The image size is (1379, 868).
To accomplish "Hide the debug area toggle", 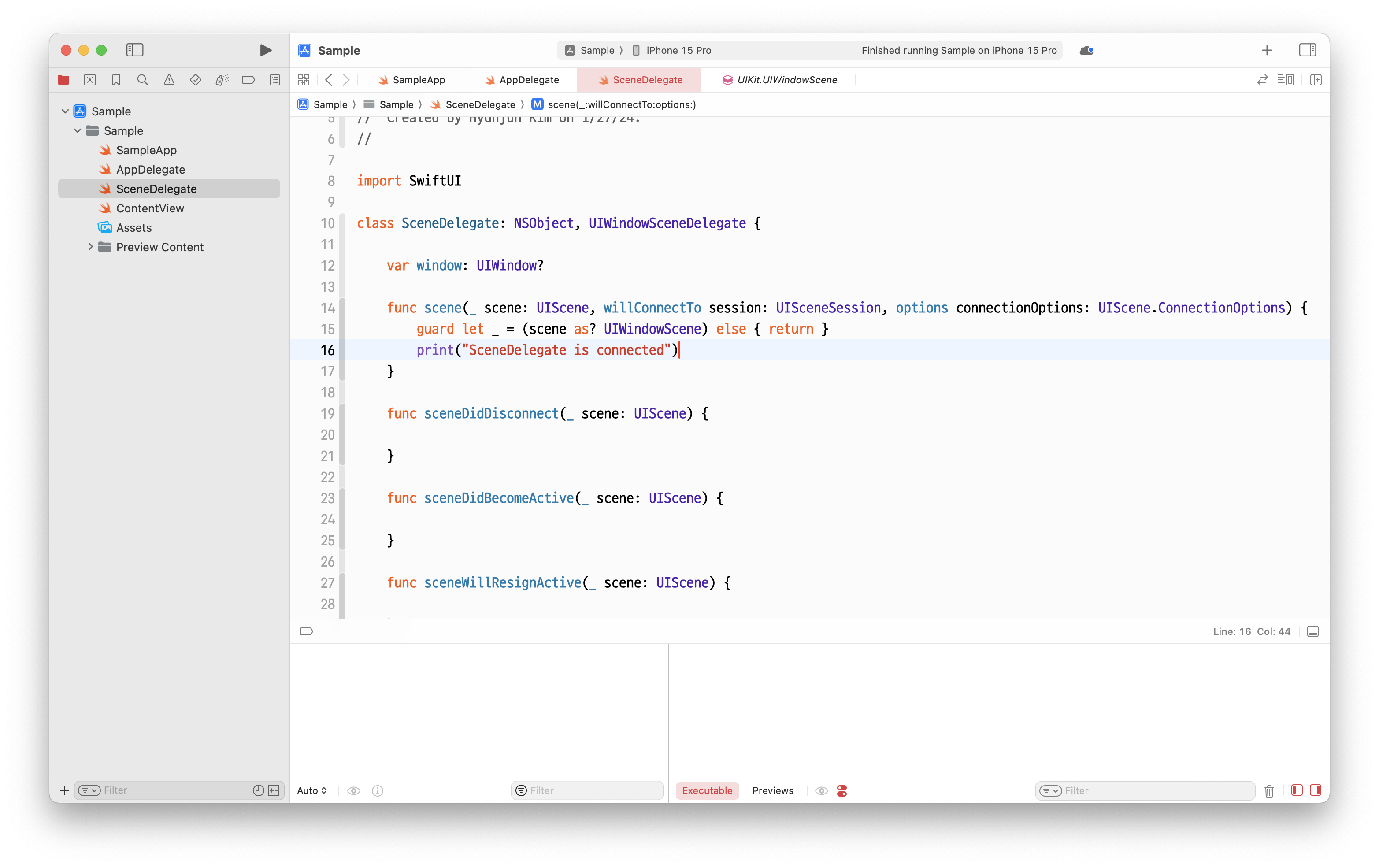I will tap(1313, 631).
